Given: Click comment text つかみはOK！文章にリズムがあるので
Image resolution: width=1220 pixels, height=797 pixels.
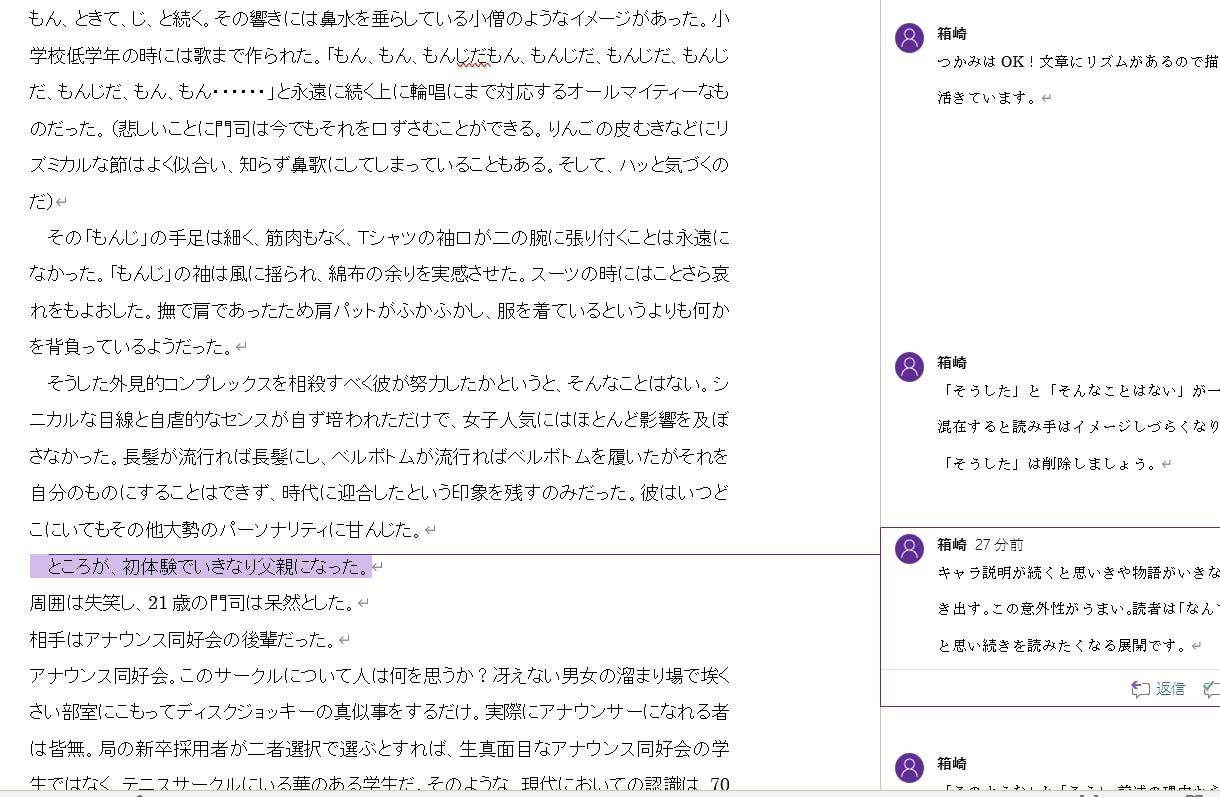Looking at the screenshot, I should pos(1078,61).
